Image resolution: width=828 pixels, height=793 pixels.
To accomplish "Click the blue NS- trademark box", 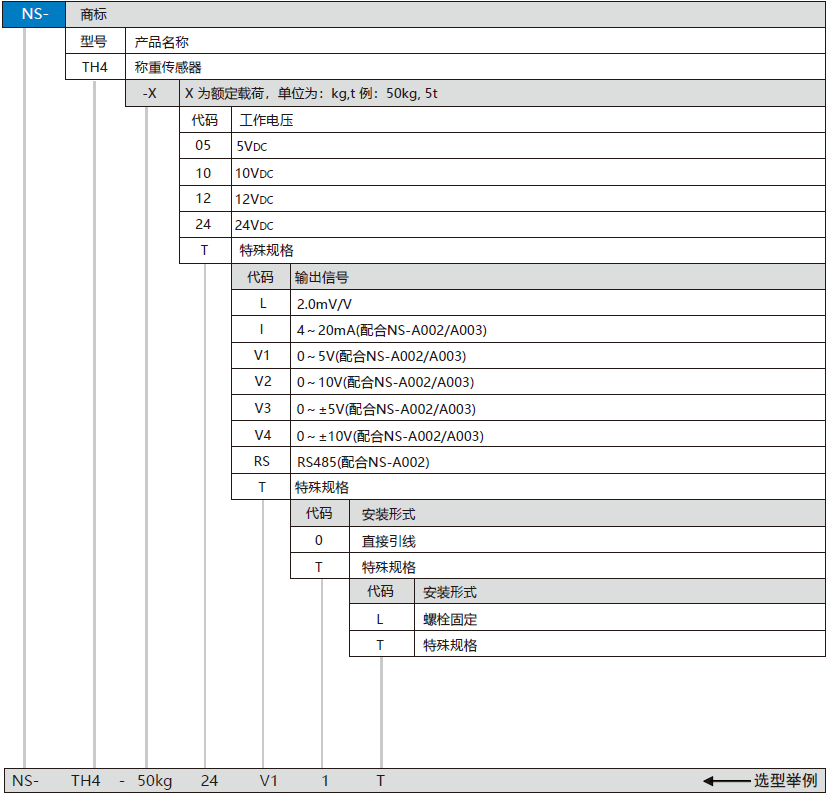I will tap(35, 15).
